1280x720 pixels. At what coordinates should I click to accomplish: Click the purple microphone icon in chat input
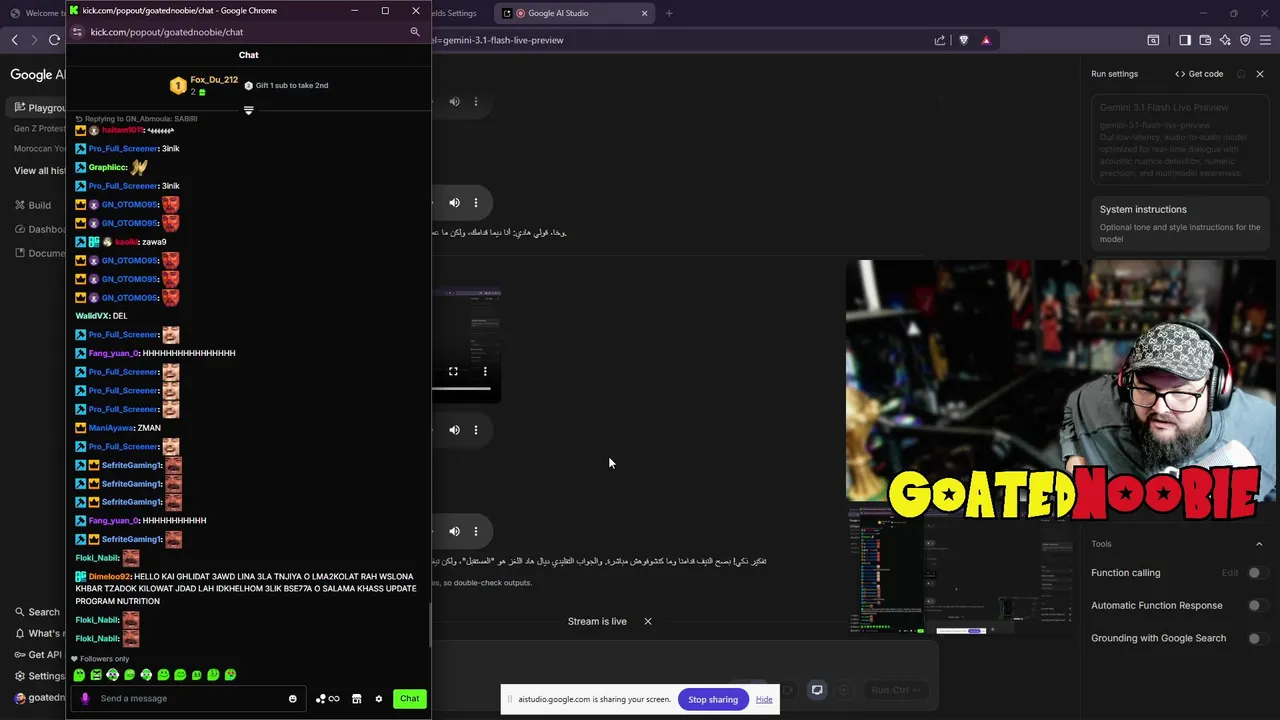[x=85, y=698]
